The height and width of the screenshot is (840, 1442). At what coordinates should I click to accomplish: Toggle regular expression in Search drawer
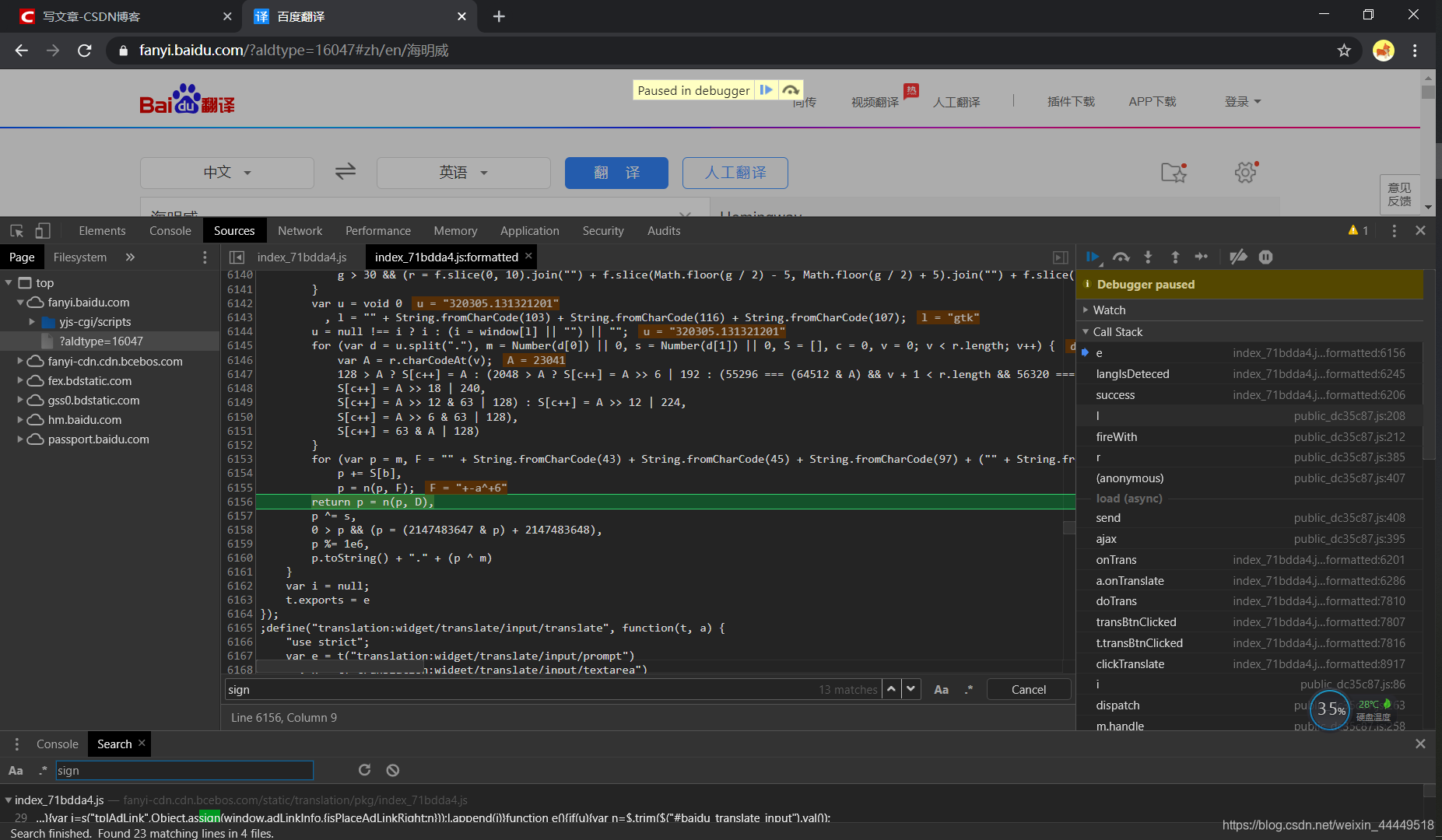point(43,771)
